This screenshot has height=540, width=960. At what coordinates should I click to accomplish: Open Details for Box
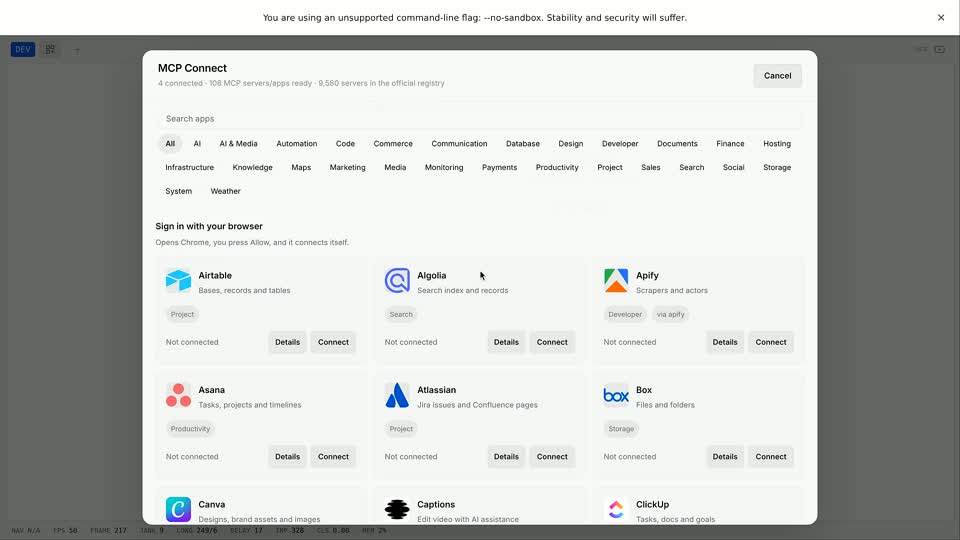725,457
